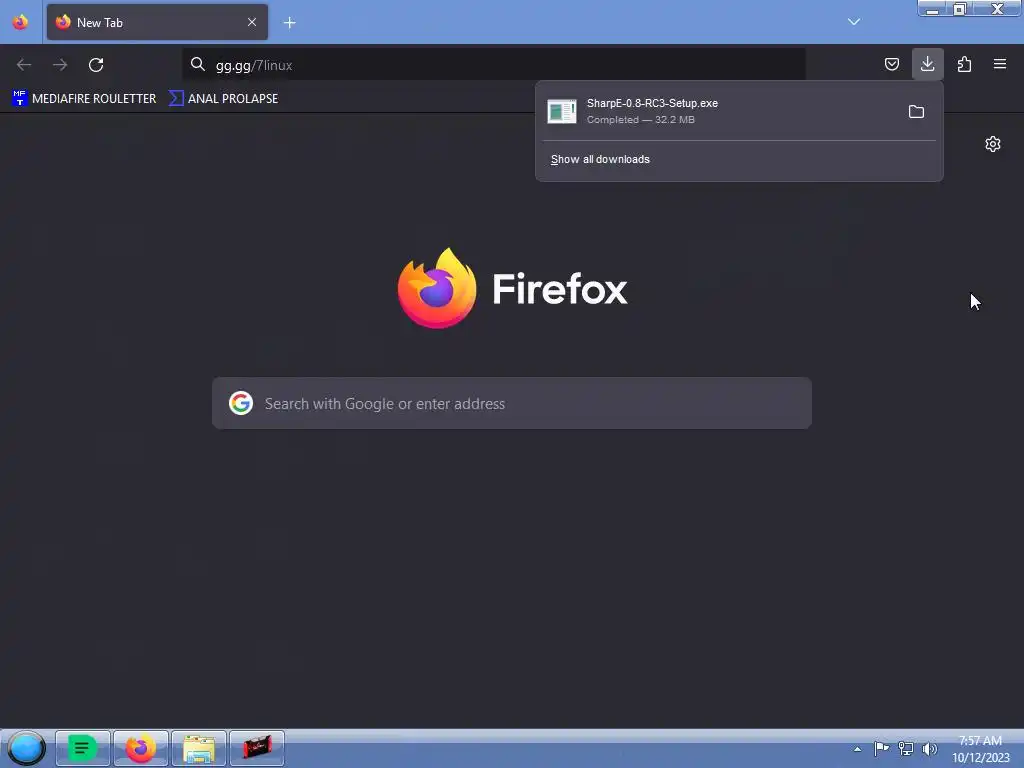Click Show all downloads
Screen dimensions: 1024x768
click(600, 159)
